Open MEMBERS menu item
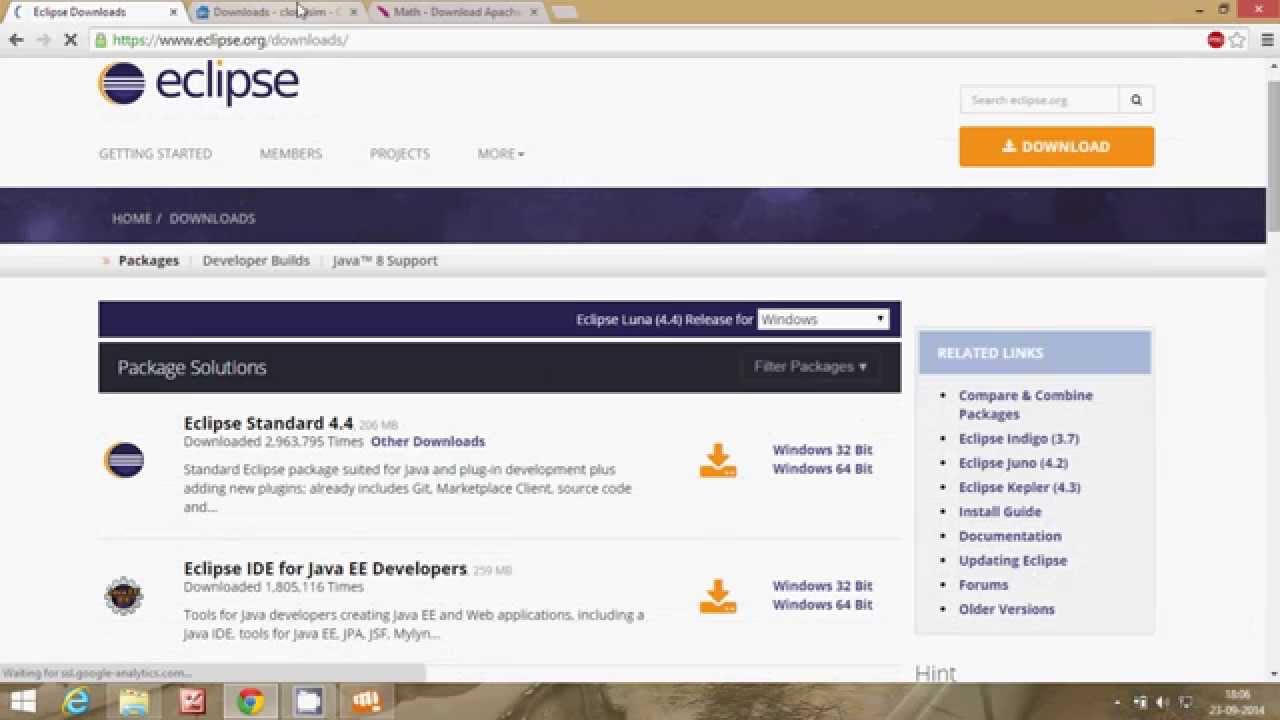1280x720 pixels. (x=291, y=154)
